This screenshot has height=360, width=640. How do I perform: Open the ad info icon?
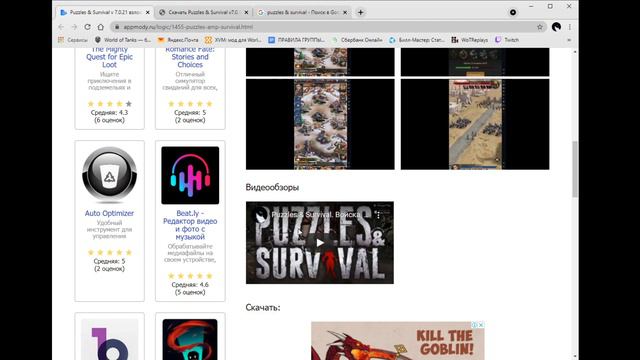[475, 325]
